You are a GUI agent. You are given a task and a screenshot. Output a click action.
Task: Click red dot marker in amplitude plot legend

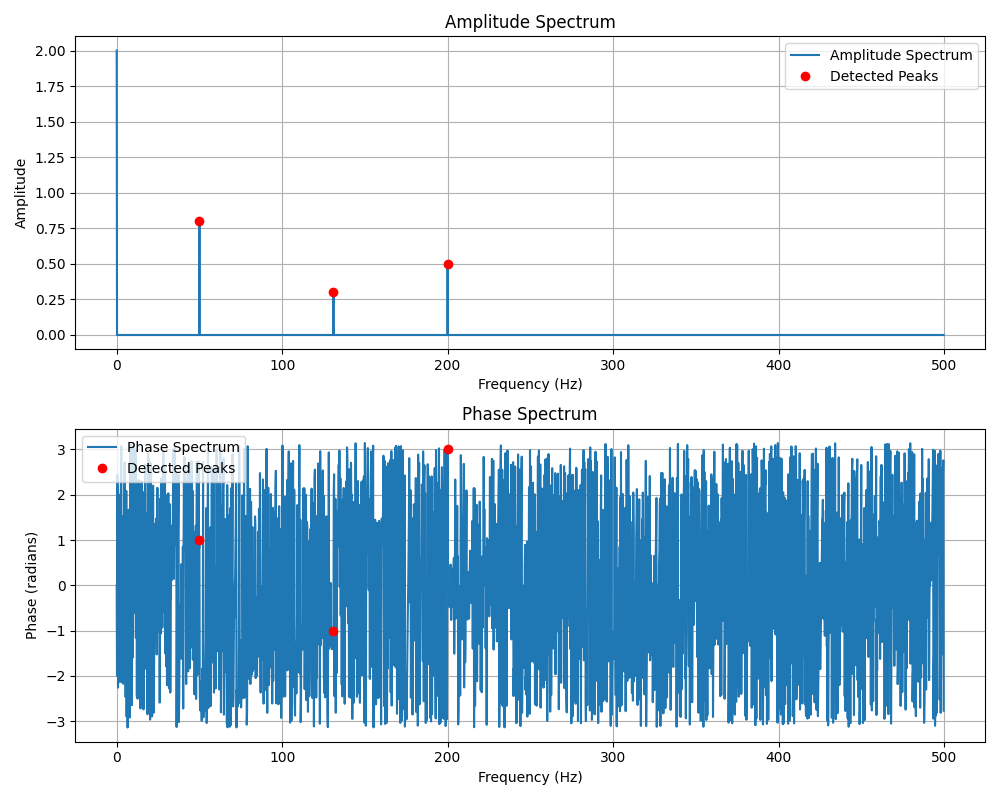pyautogui.click(x=805, y=77)
